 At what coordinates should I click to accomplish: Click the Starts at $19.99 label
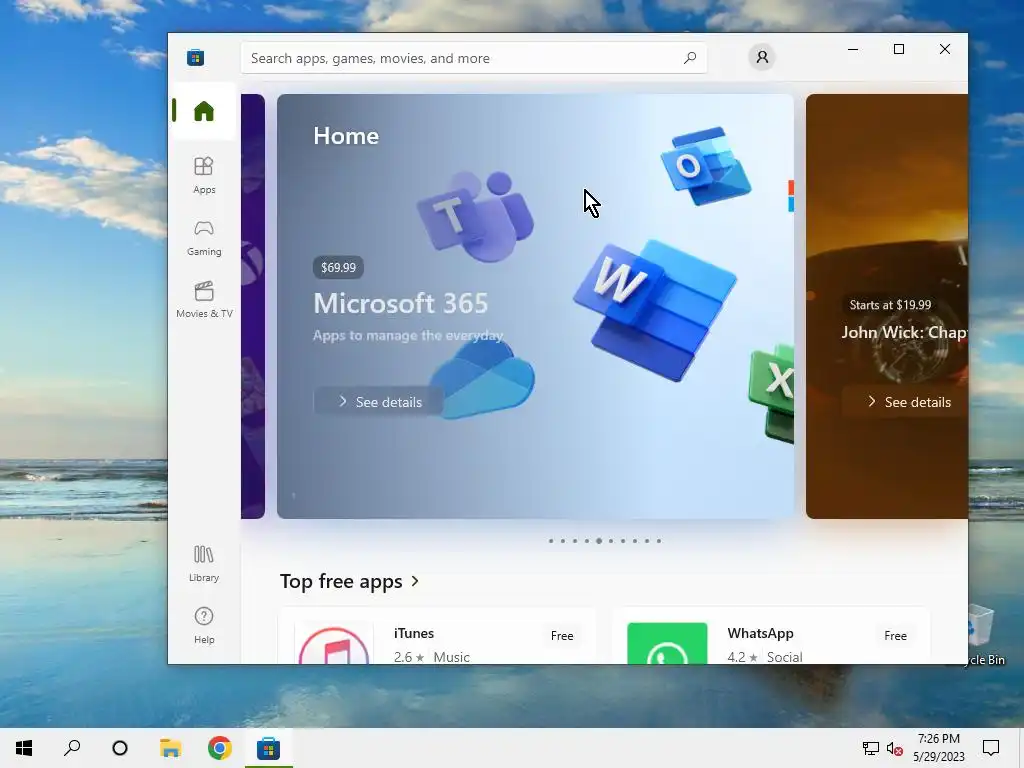point(890,304)
